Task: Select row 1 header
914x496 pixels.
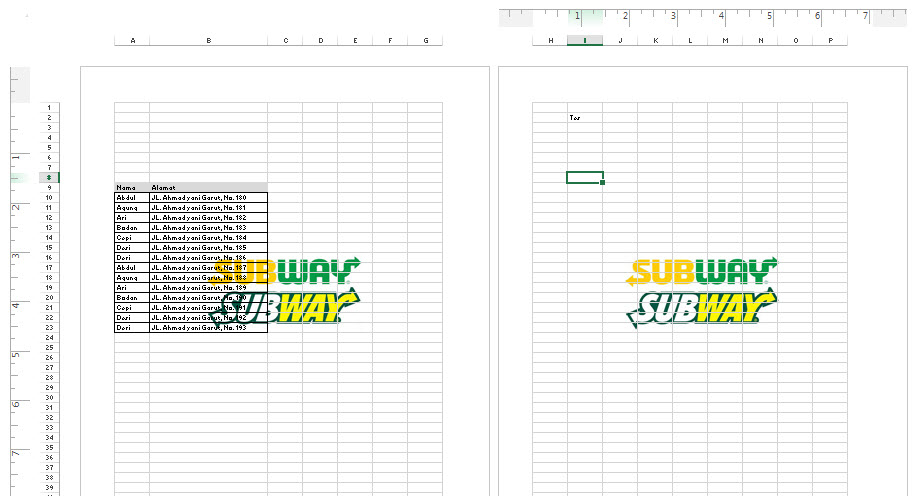Action: (50, 108)
